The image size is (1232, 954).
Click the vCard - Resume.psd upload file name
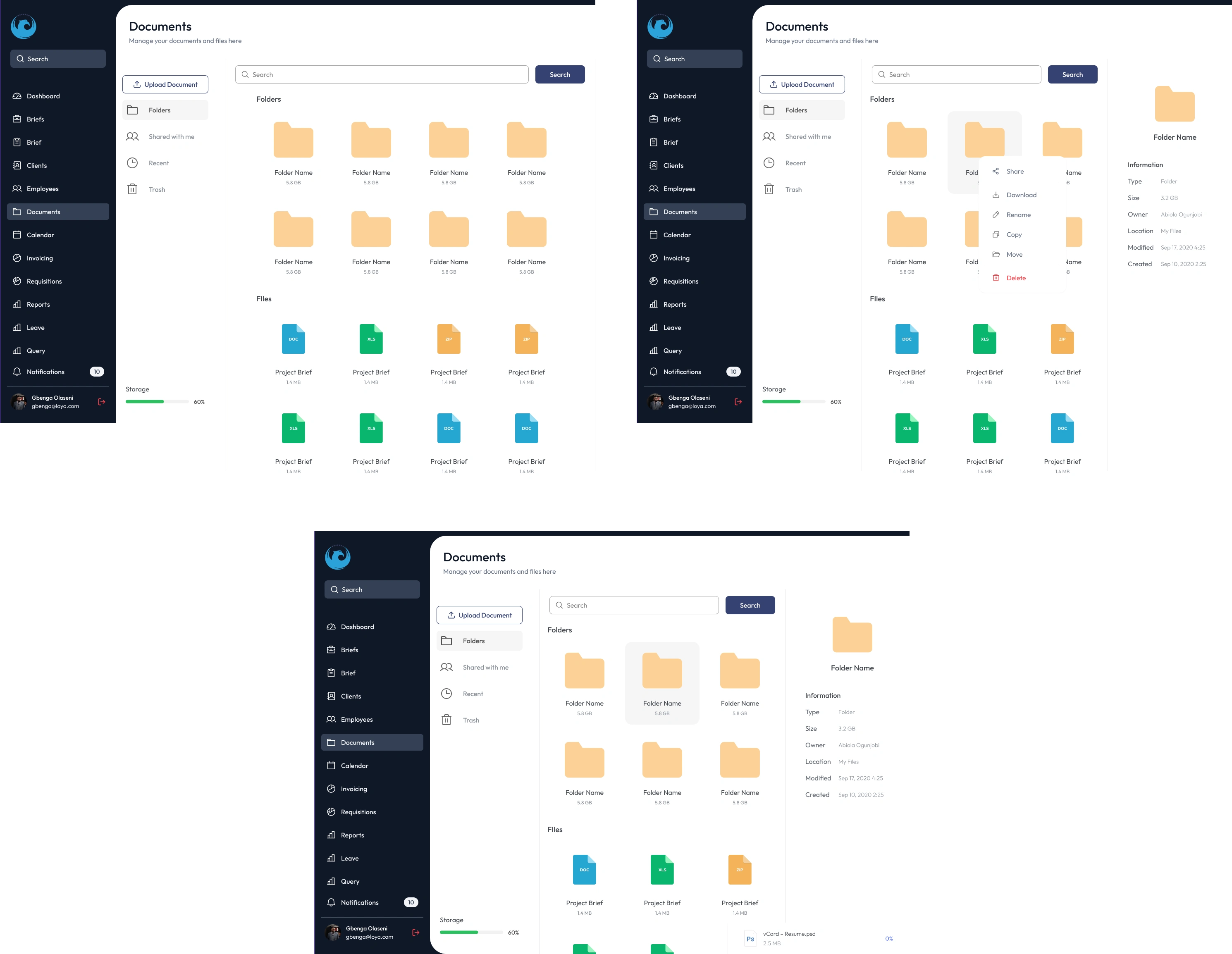[x=789, y=934]
